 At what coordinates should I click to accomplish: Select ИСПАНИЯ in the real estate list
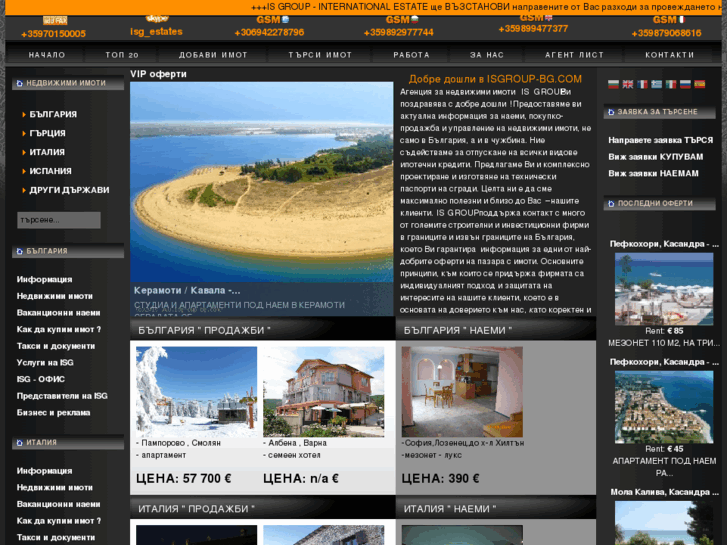pos(50,172)
